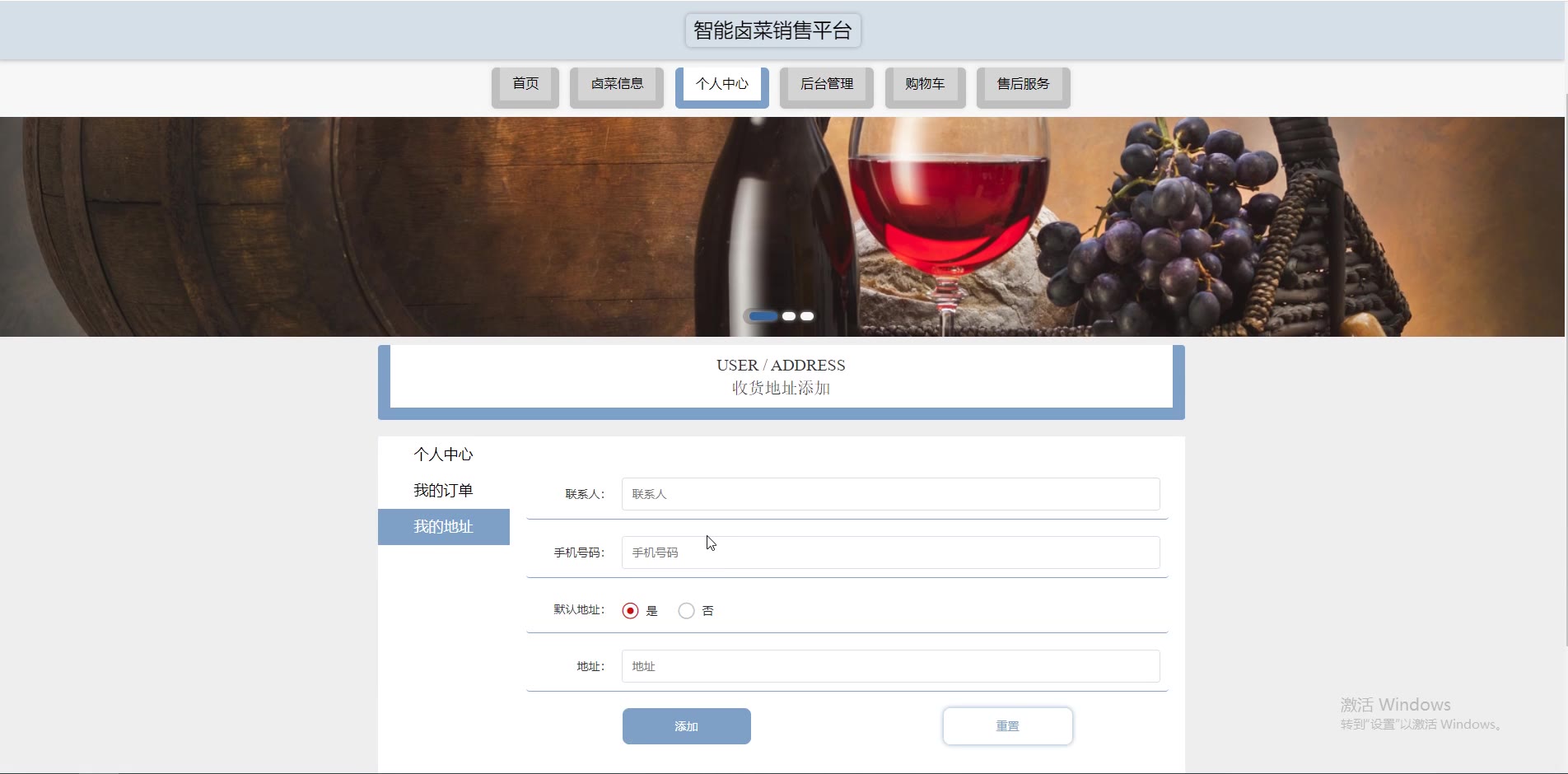Click the page vertical scrollbar
The height and width of the screenshot is (774, 1568).
[1566, 371]
